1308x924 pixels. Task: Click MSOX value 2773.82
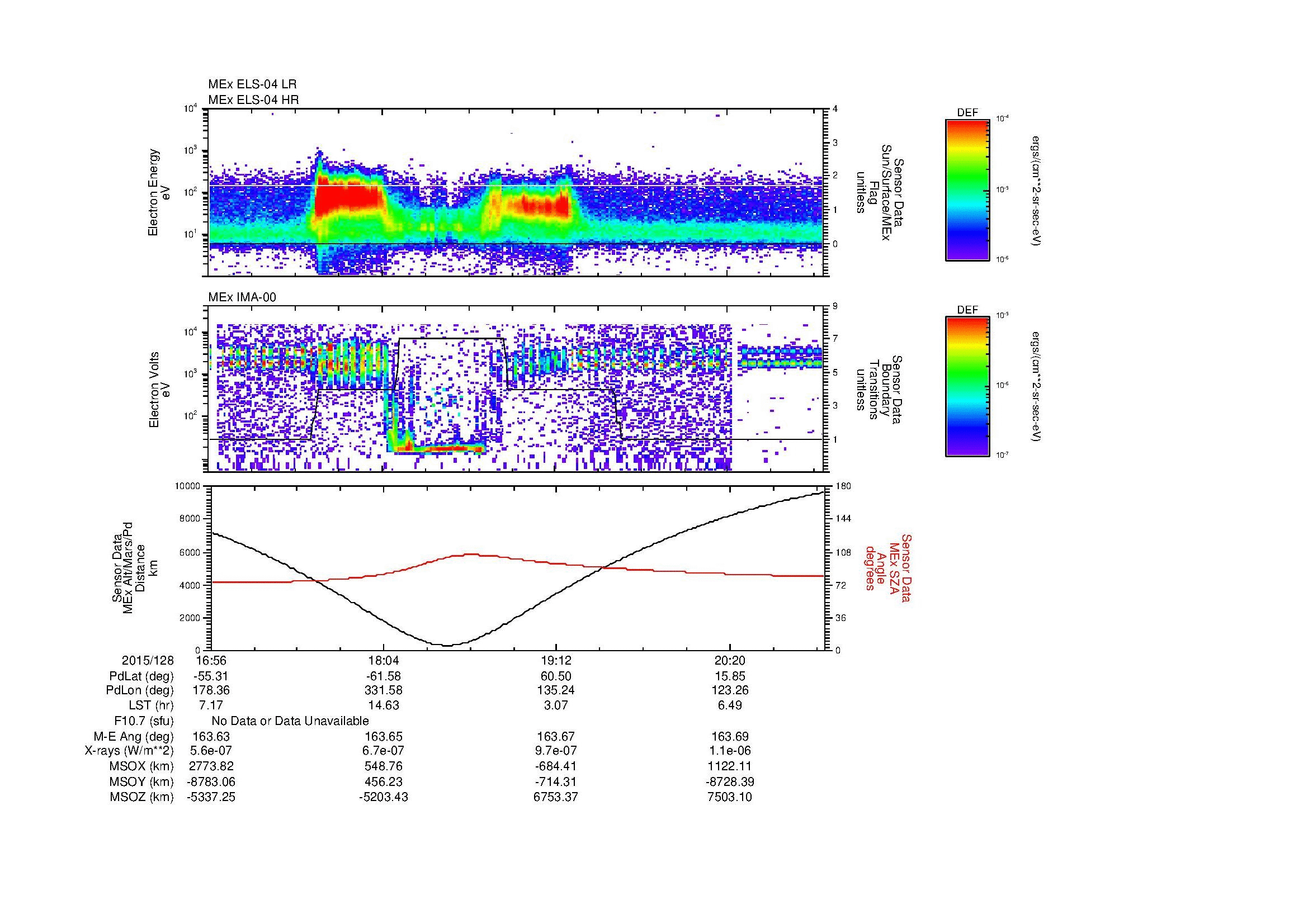click(x=211, y=766)
